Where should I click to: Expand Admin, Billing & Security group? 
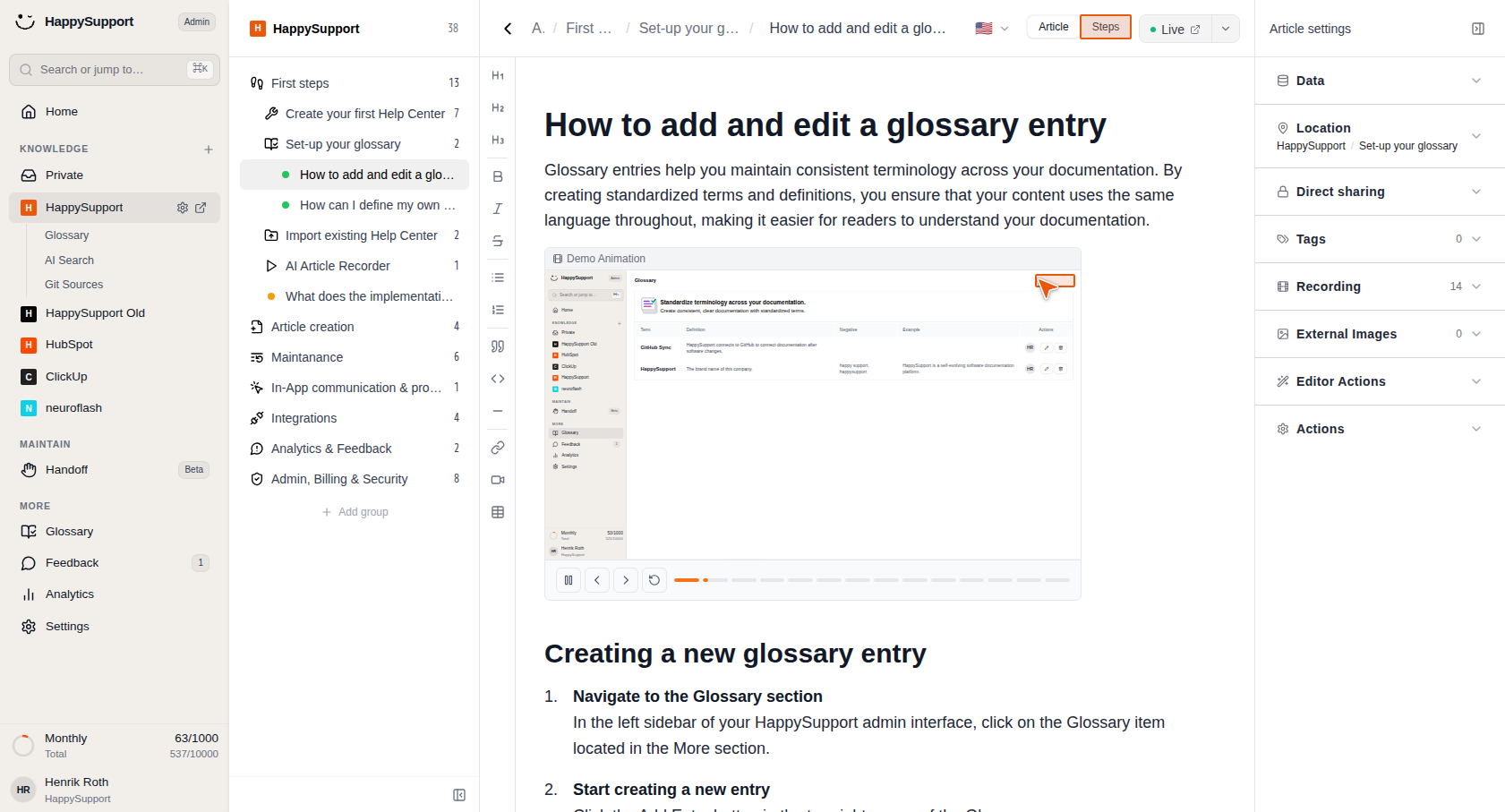[355, 479]
